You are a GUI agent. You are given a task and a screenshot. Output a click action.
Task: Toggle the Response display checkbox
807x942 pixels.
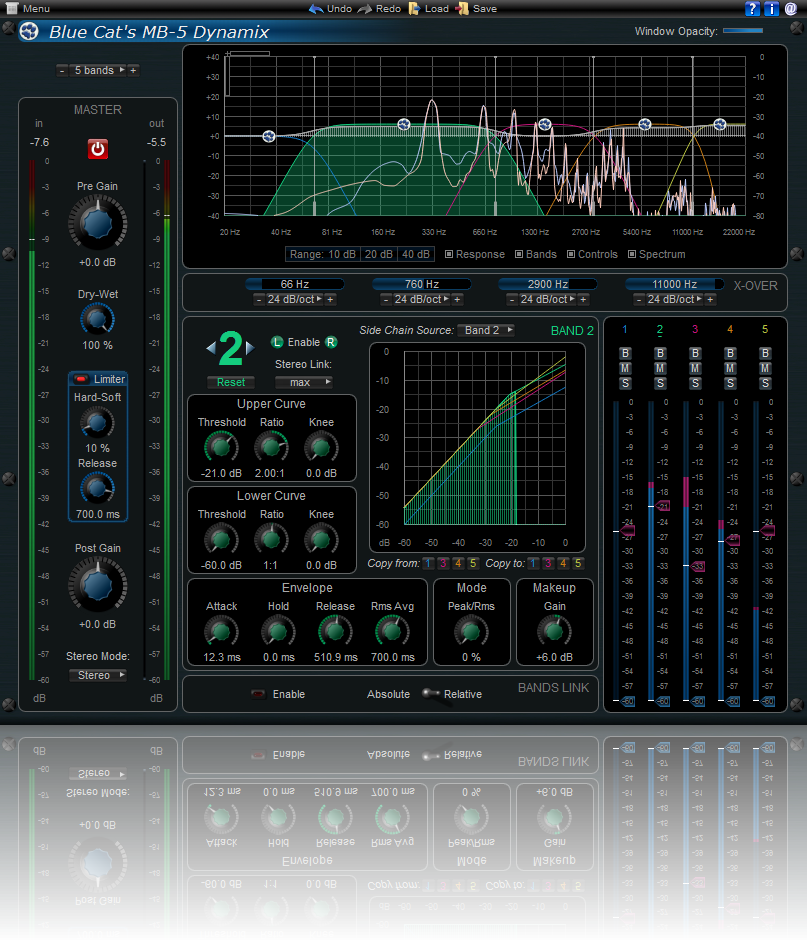coord(449,254)
